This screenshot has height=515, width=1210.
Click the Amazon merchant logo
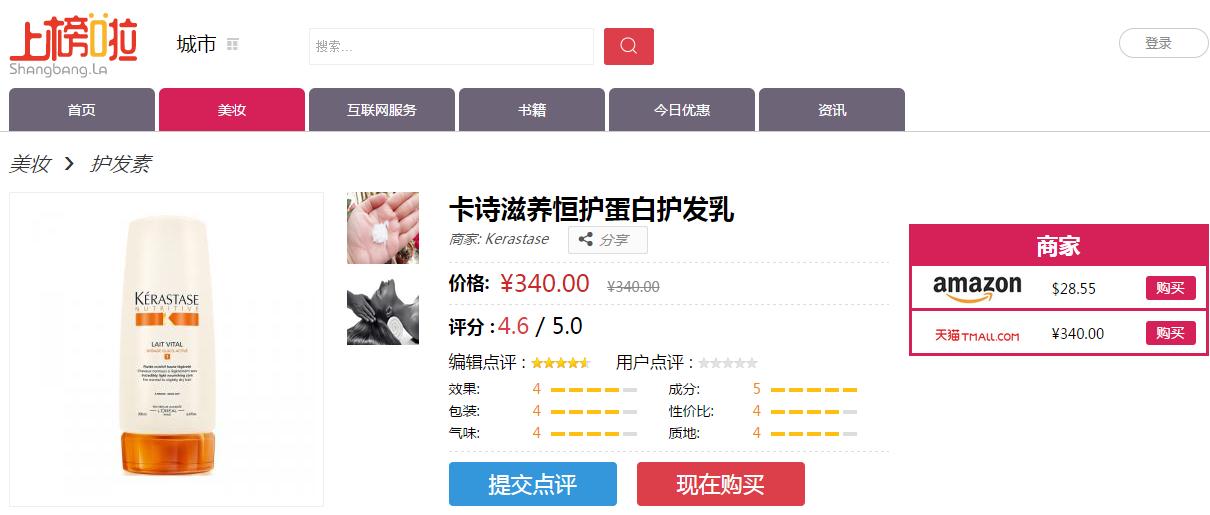pos(977,288)
